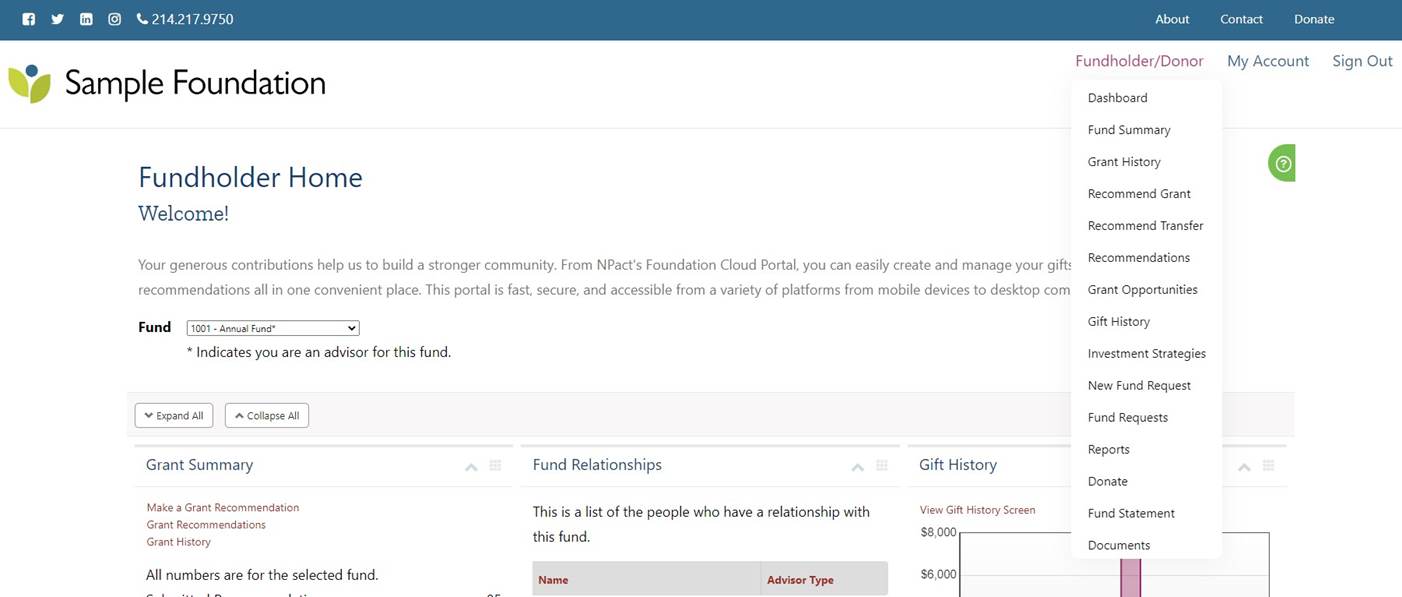Click the Sample Foundation leaf logo
The height and width of the screenshot is (597, 1402).
pyautogui.click(x=29, y=84)
